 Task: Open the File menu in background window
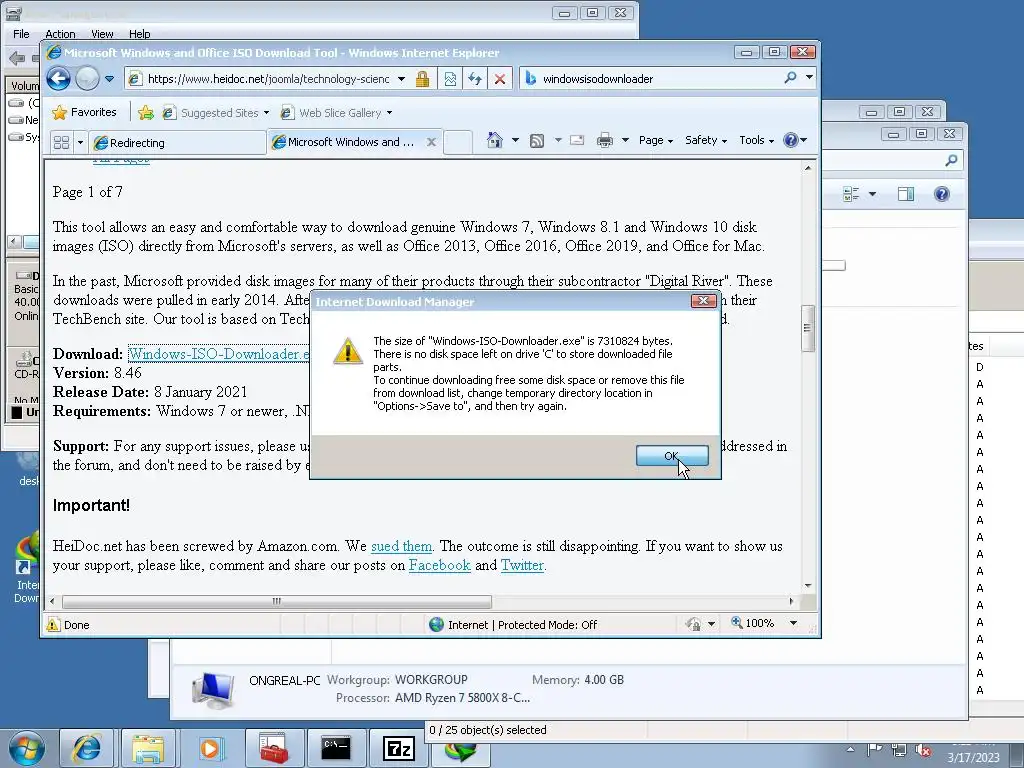click(21, 34)
